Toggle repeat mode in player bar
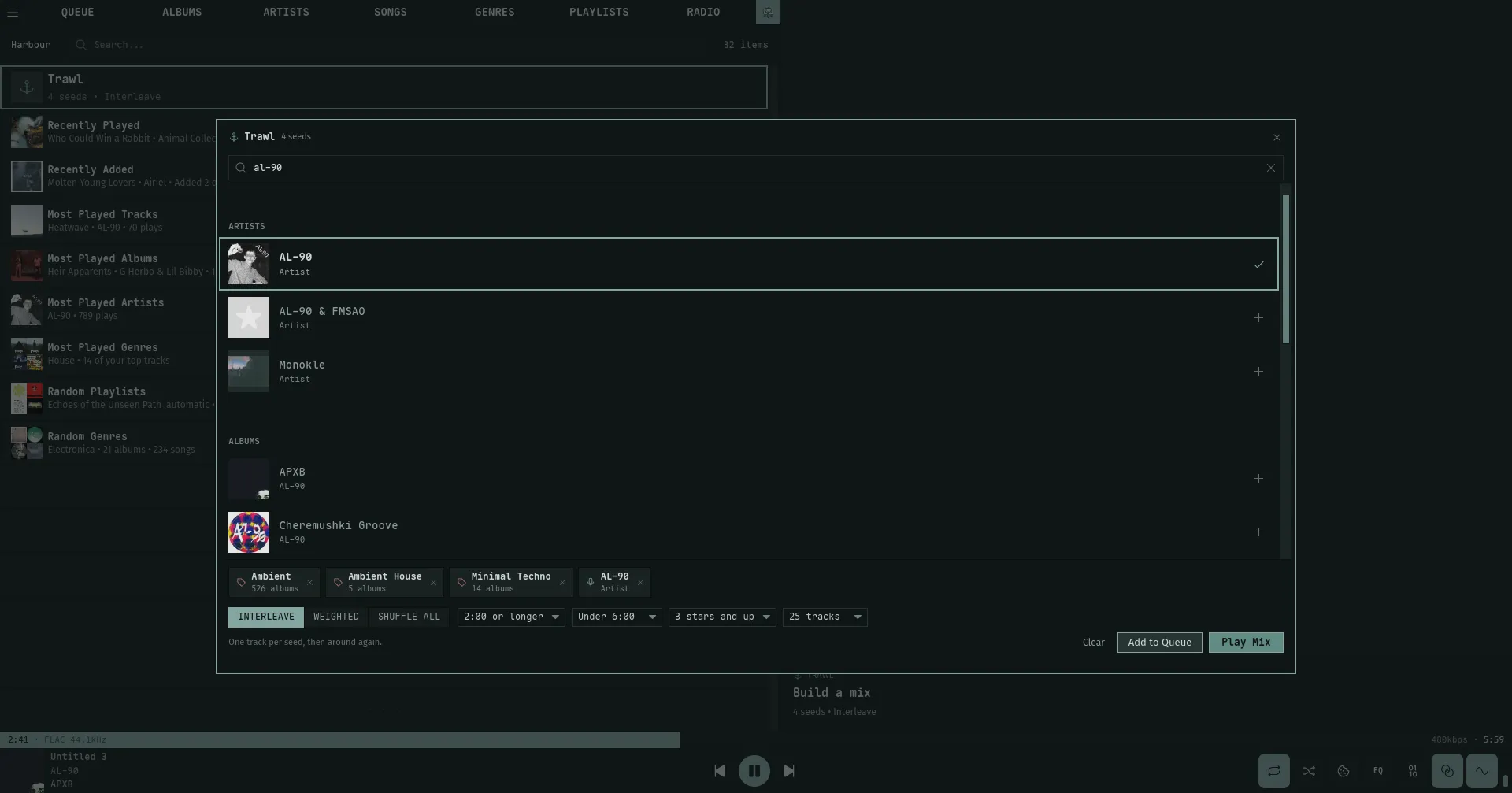 tap(1273, 771)
